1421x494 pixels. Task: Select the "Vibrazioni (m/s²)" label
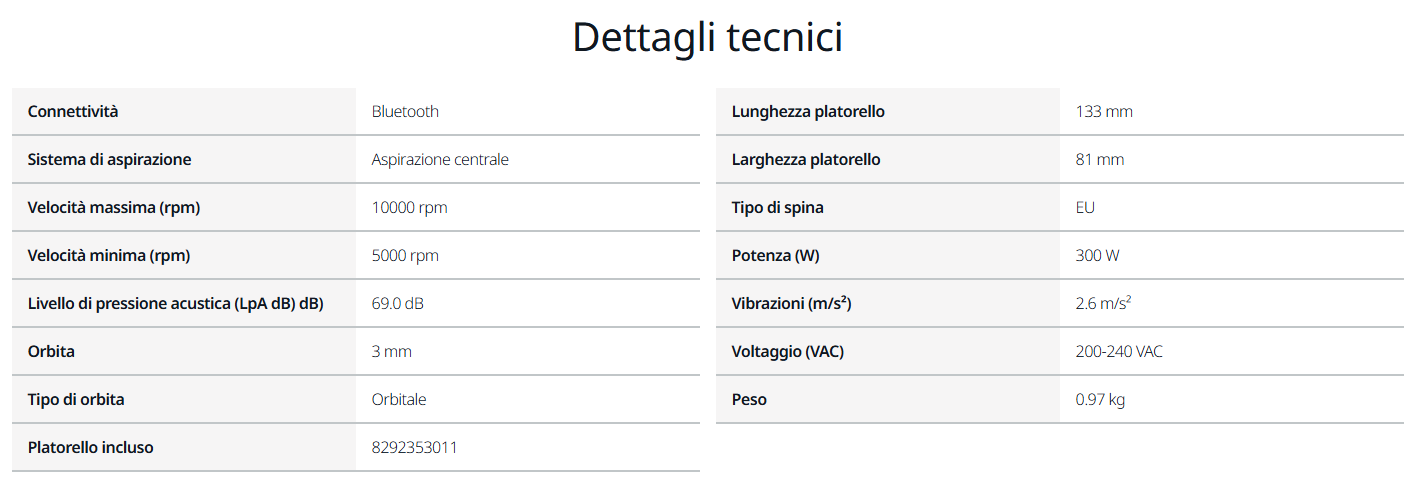coord(792,304)
